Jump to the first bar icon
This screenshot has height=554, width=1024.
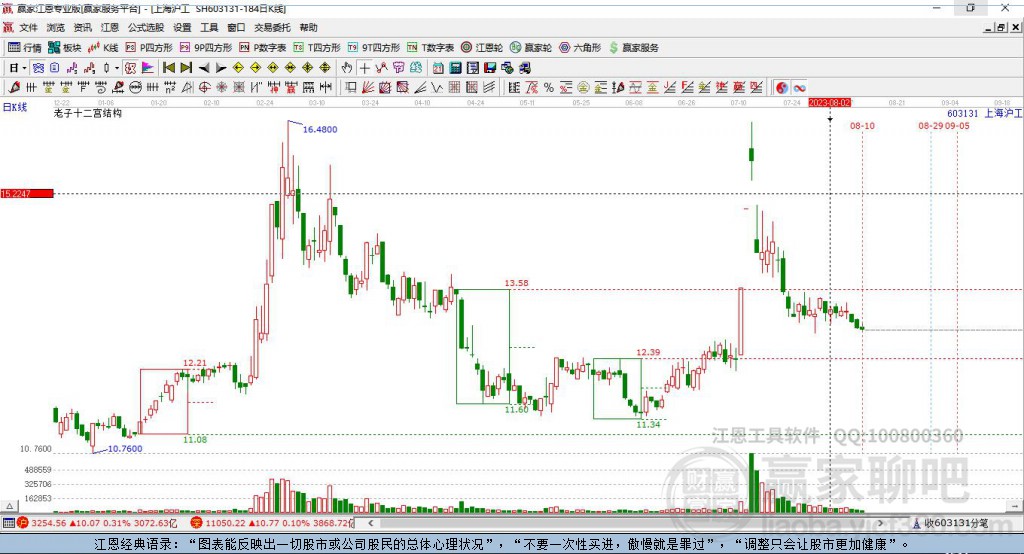coord(169,68)
